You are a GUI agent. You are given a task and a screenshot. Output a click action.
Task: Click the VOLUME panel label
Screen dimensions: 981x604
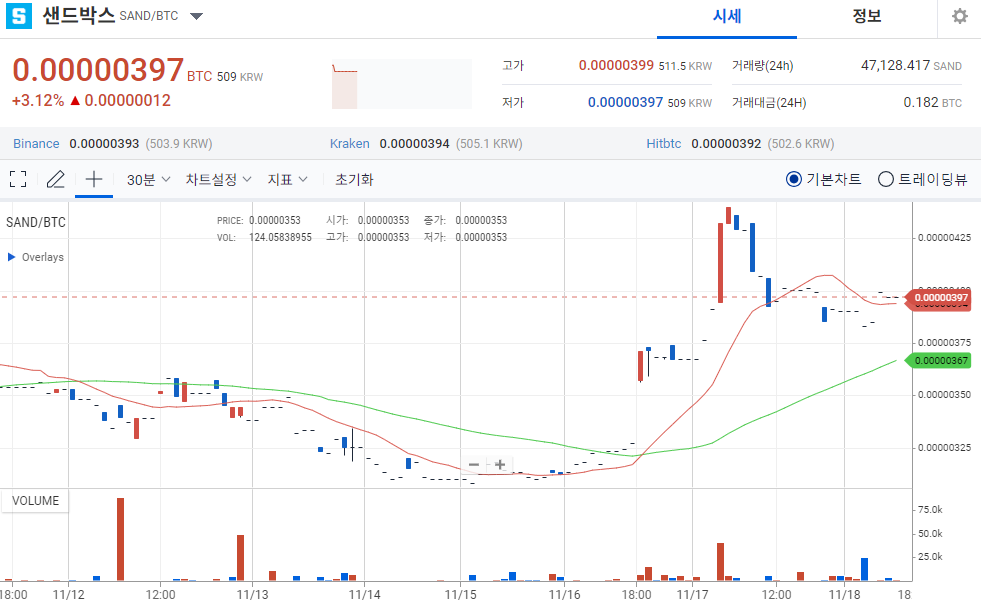36,501
